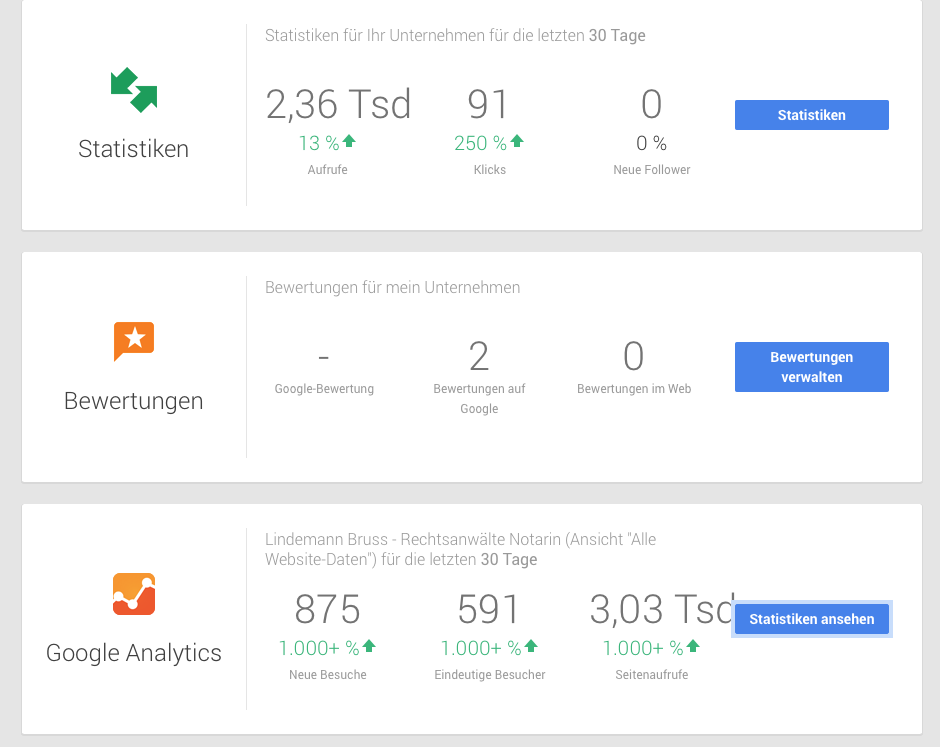940x747 pixels.
Task: Click the green arrows Statistiken icon
Action: pos(134,90)
